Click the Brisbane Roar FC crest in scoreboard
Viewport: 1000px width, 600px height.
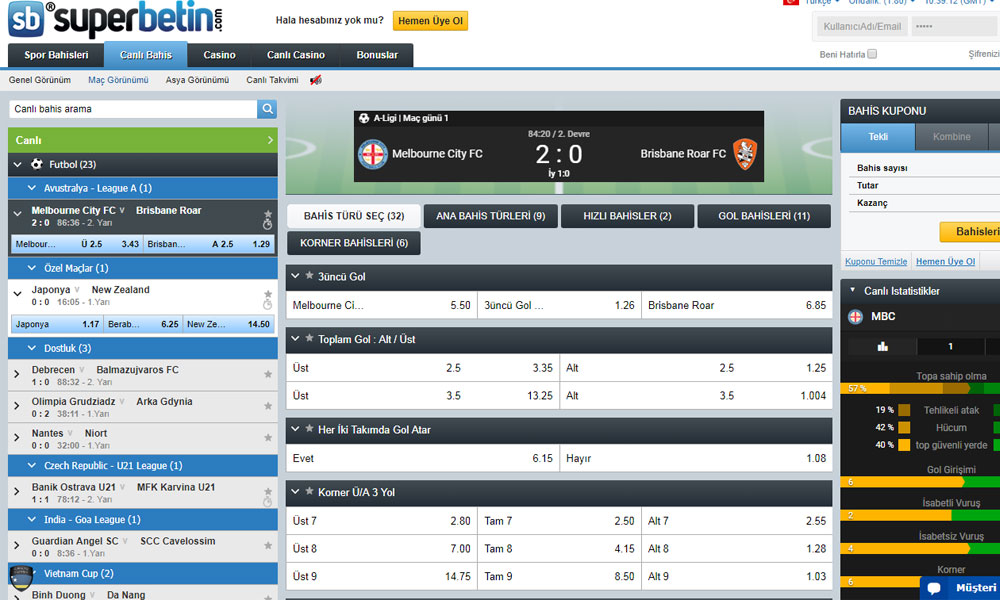click(744, 154)
